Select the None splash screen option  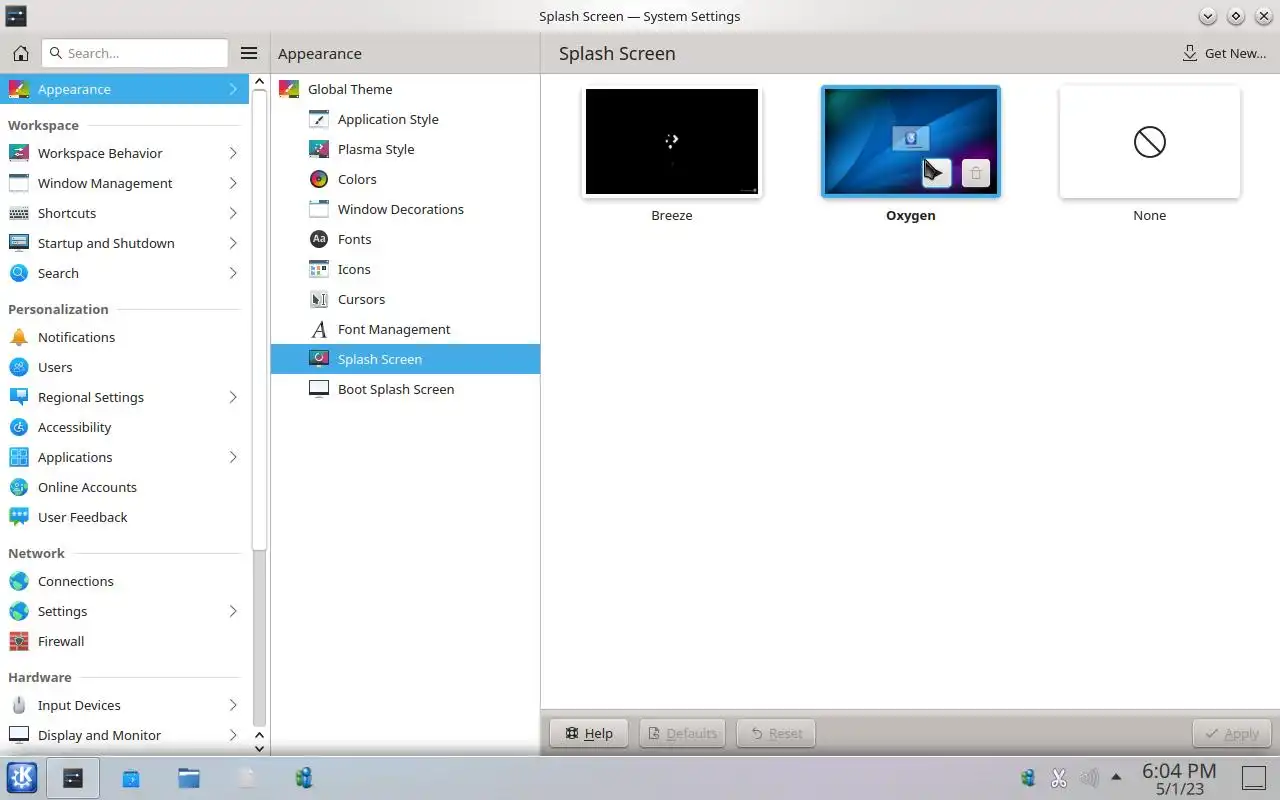(1150, 142)
